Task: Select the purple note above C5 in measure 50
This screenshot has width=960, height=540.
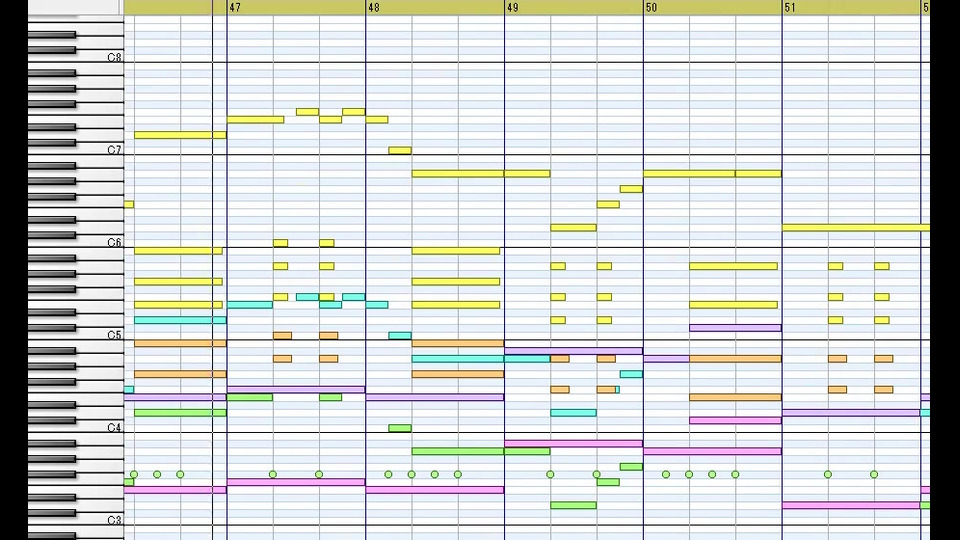Action: tap(735, 328)
